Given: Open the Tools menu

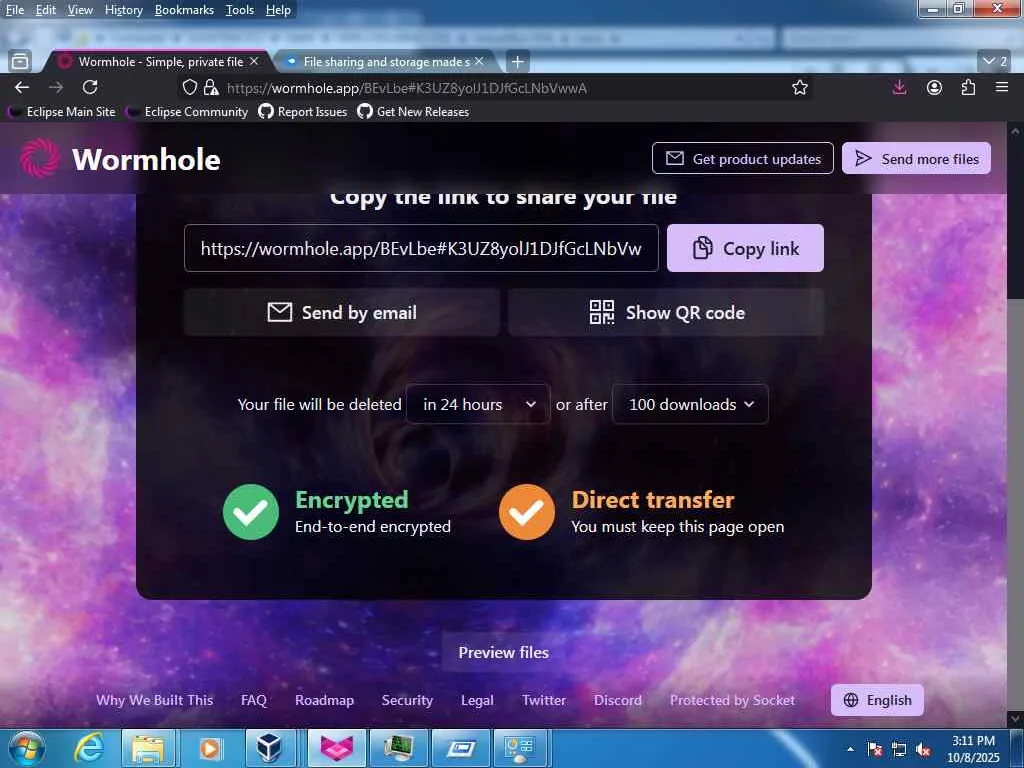Looking at the screenshot, I should click(240, 10).
